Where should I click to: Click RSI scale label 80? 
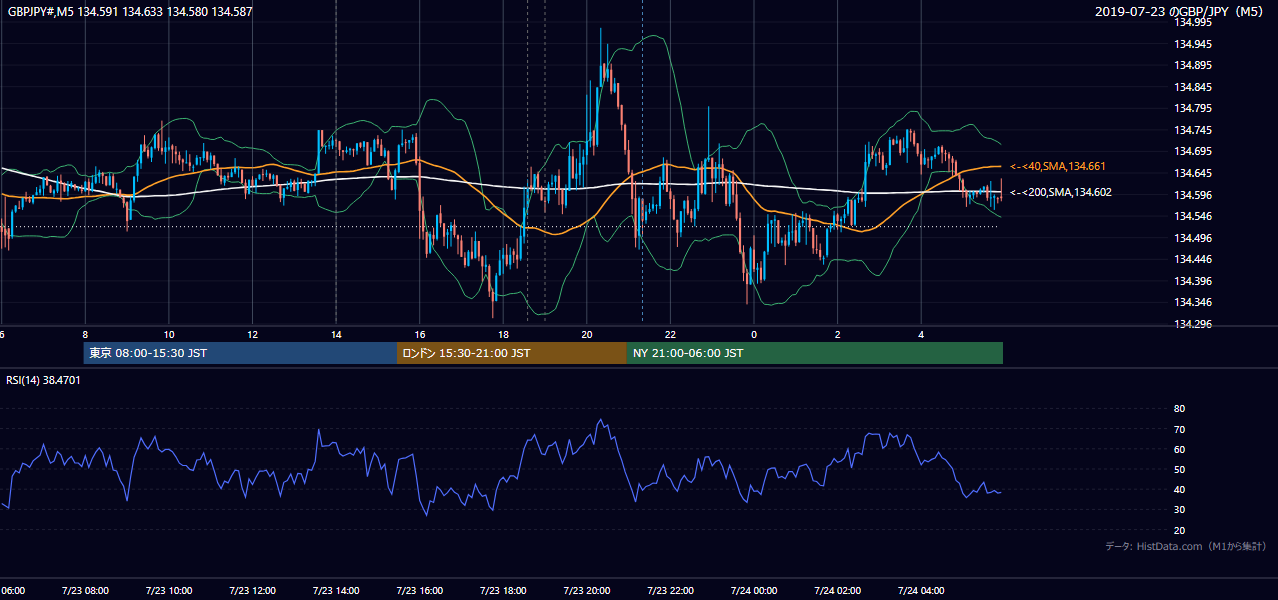[x=1179, y=409]
